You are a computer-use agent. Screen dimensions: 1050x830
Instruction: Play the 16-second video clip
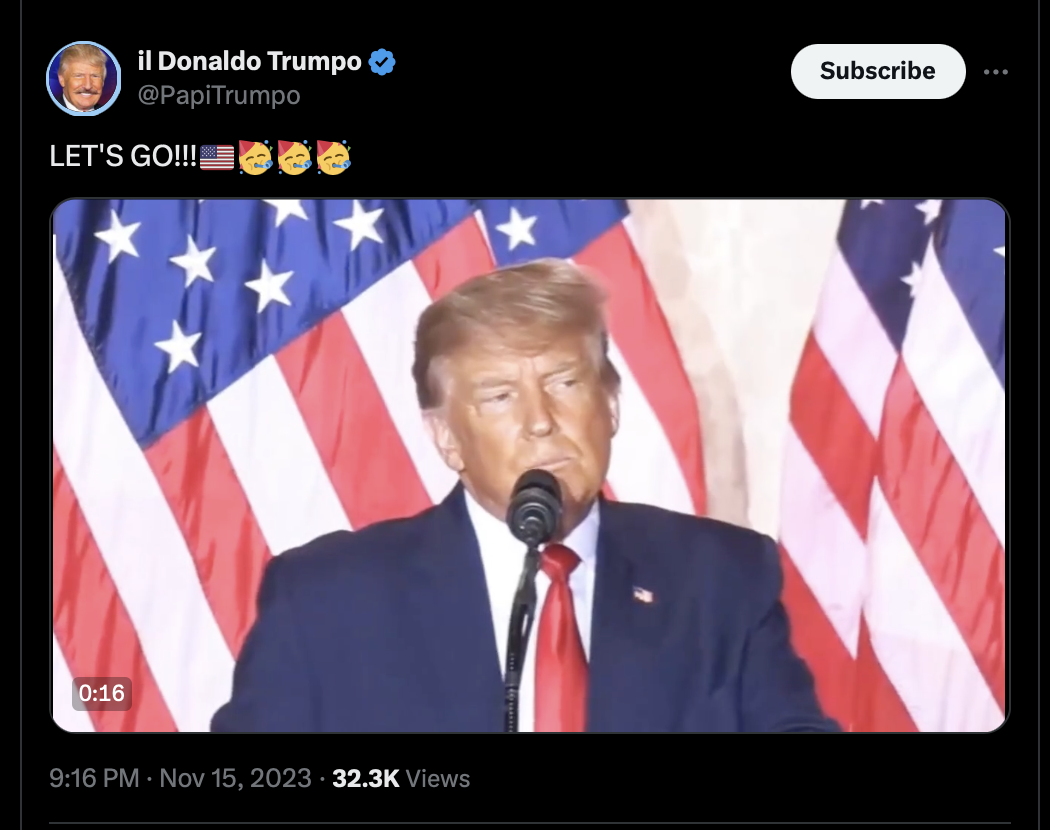tap(530, 466)
